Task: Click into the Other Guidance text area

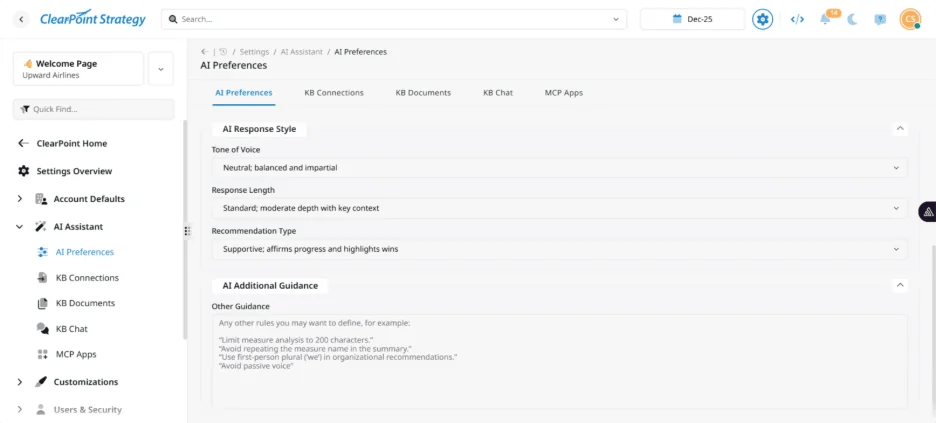Action: [x=559, y=362]
